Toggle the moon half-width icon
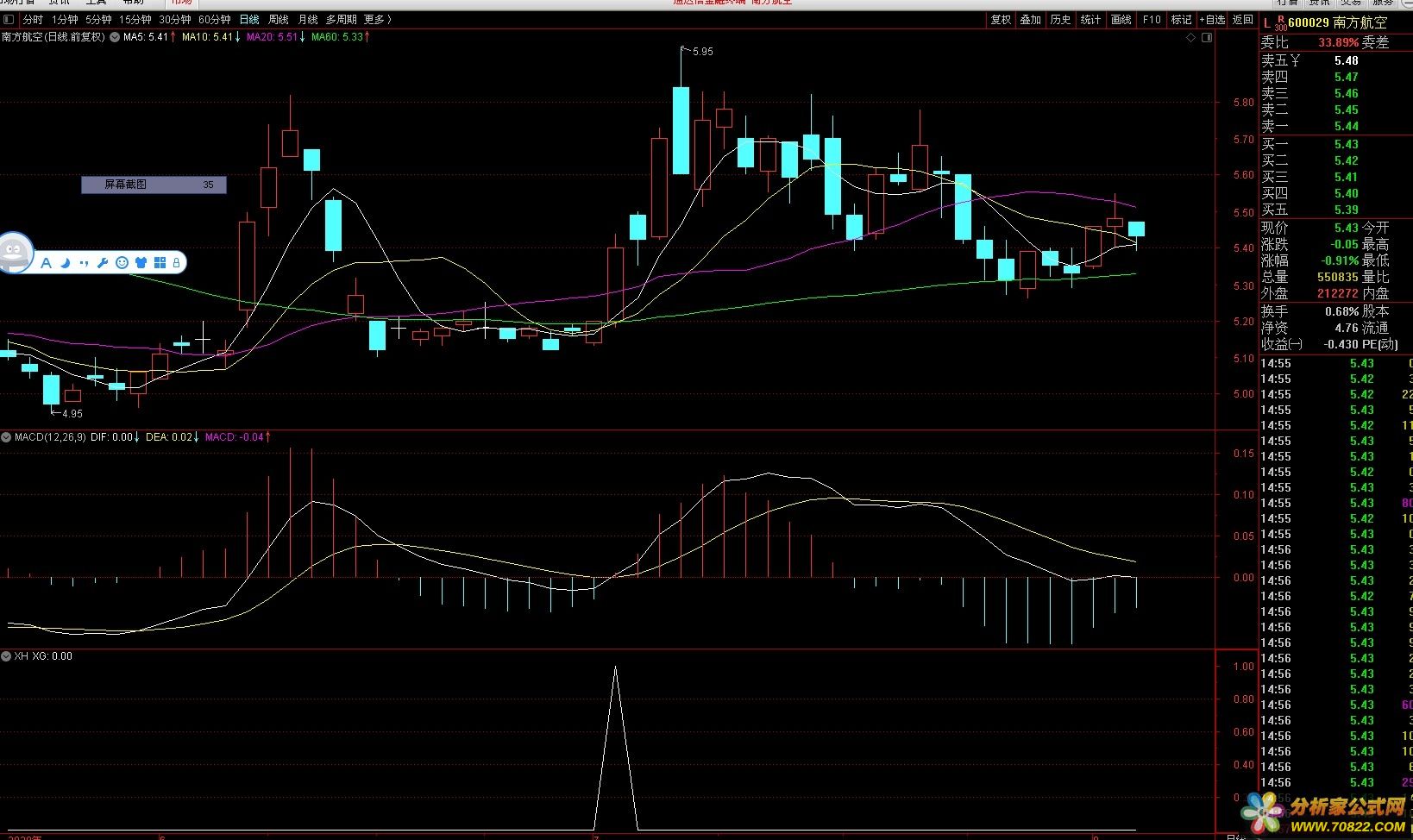 [x=65, y=263]
